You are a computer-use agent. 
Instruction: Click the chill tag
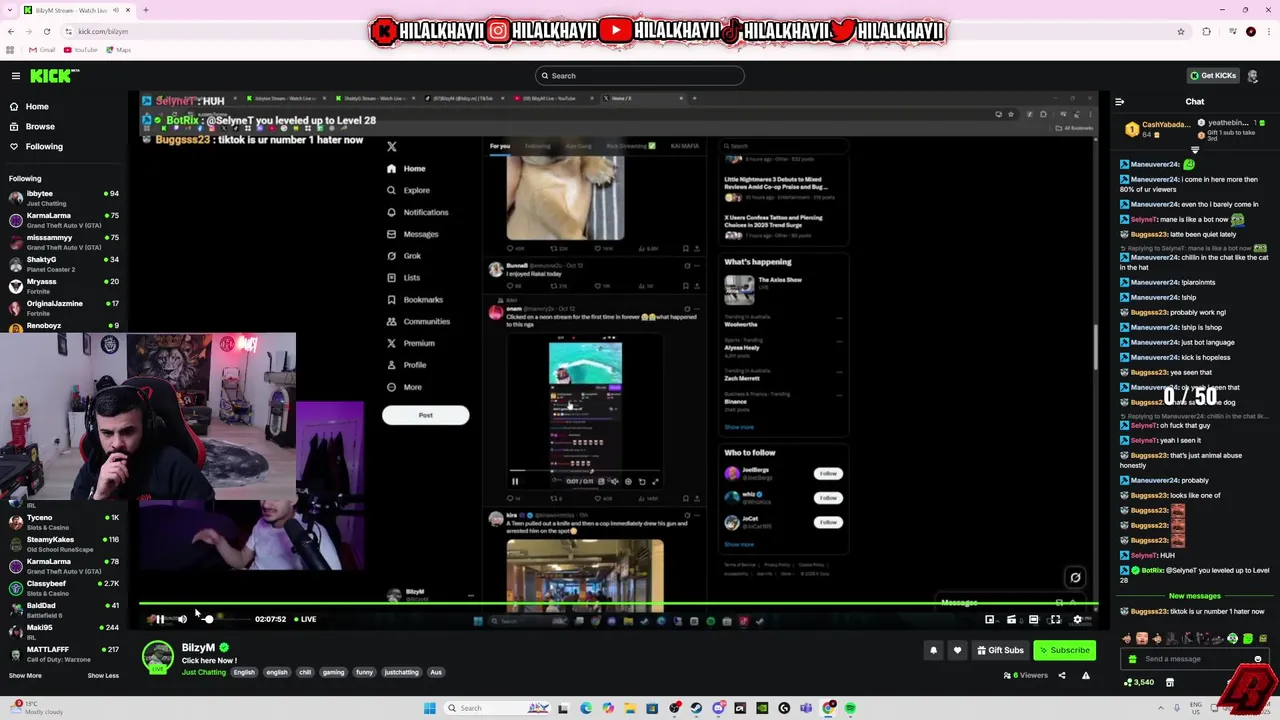point(305,672)
